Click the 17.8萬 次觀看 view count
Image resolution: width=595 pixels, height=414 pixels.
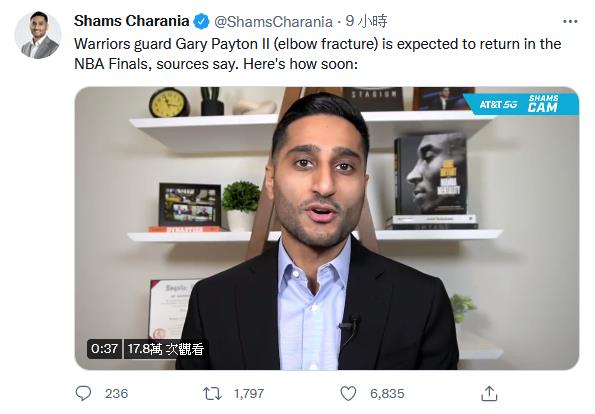click(x=165, y=348)
